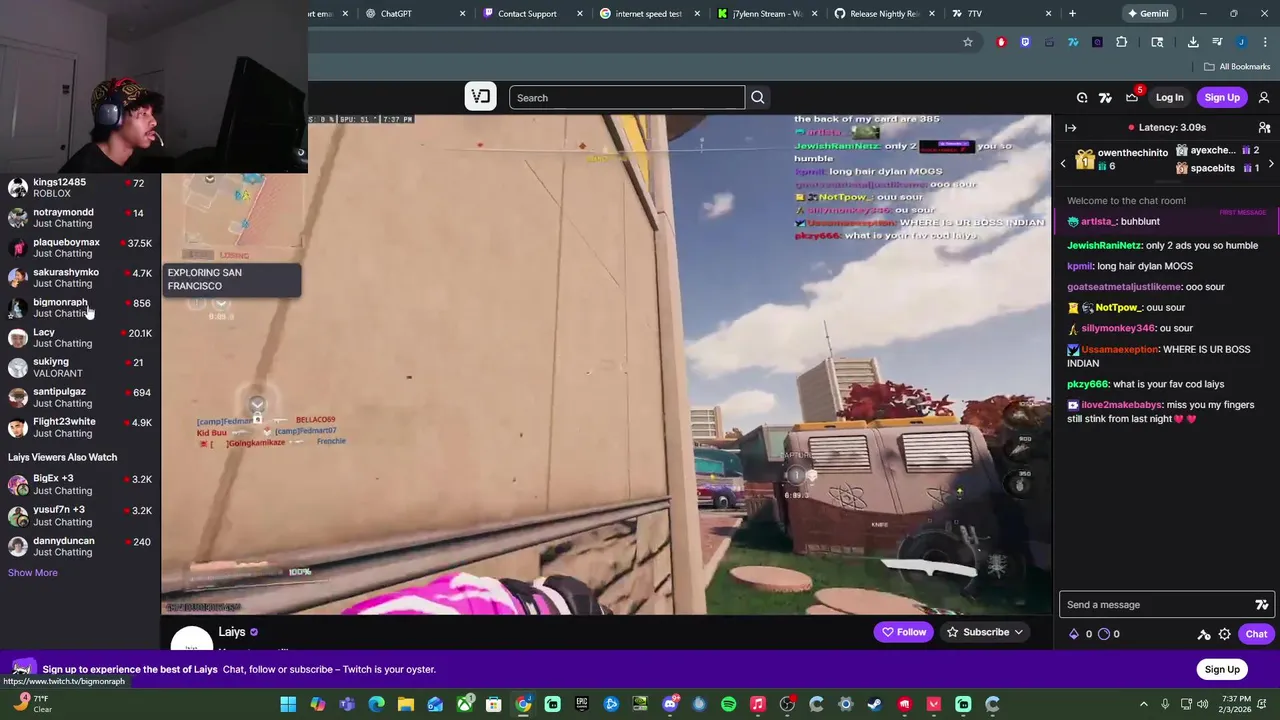Switch to the Release Nightly GitHub tab
The width and height of the screenshot is (1280, 720).
886,14
